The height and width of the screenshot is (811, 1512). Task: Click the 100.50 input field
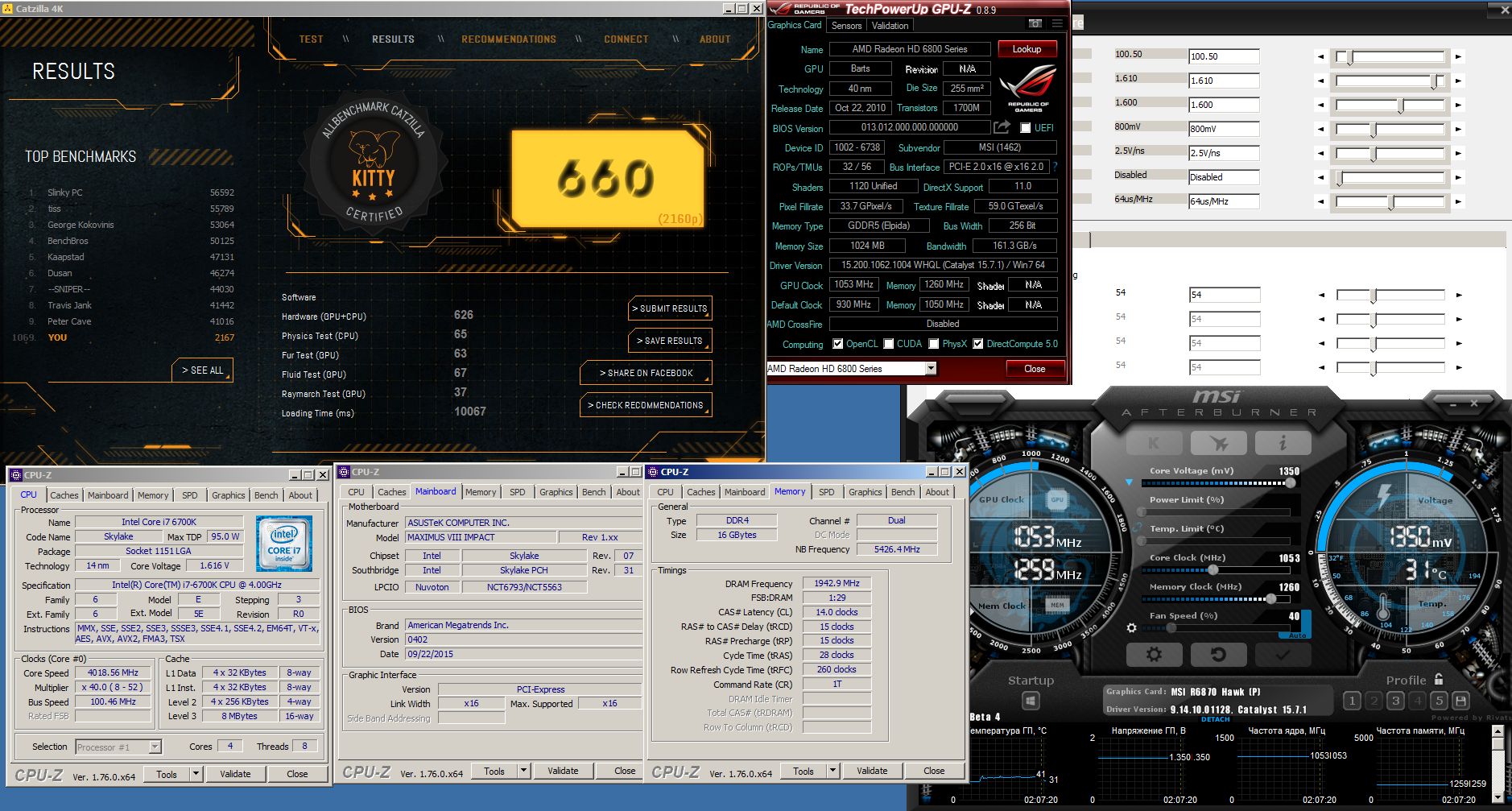click(1224, 56)
